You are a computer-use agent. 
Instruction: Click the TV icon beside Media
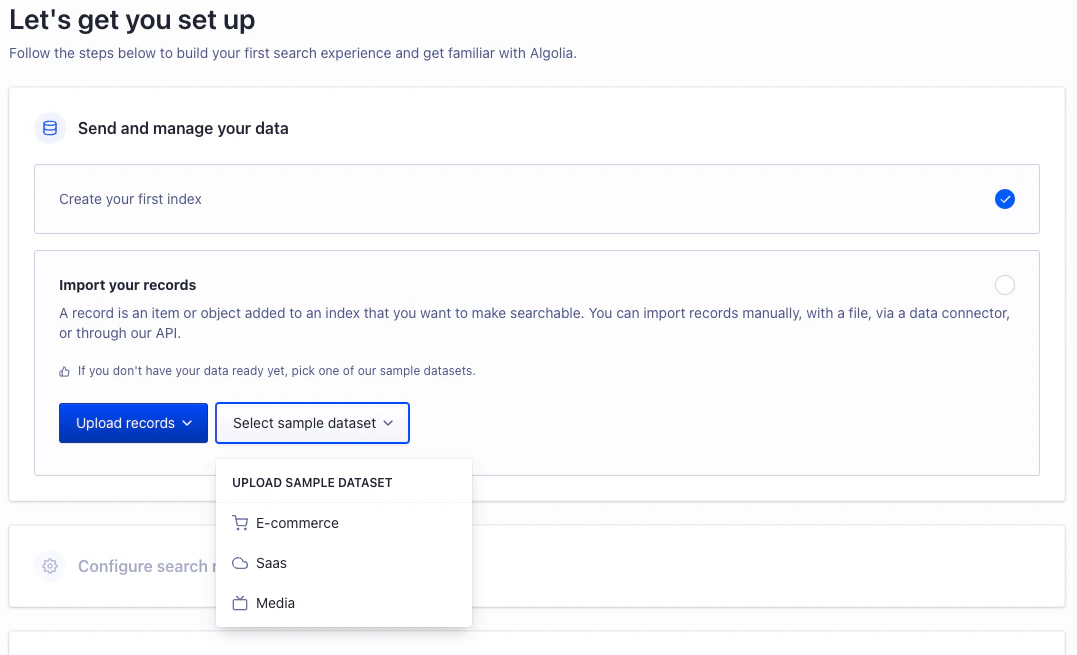point(240,604)
